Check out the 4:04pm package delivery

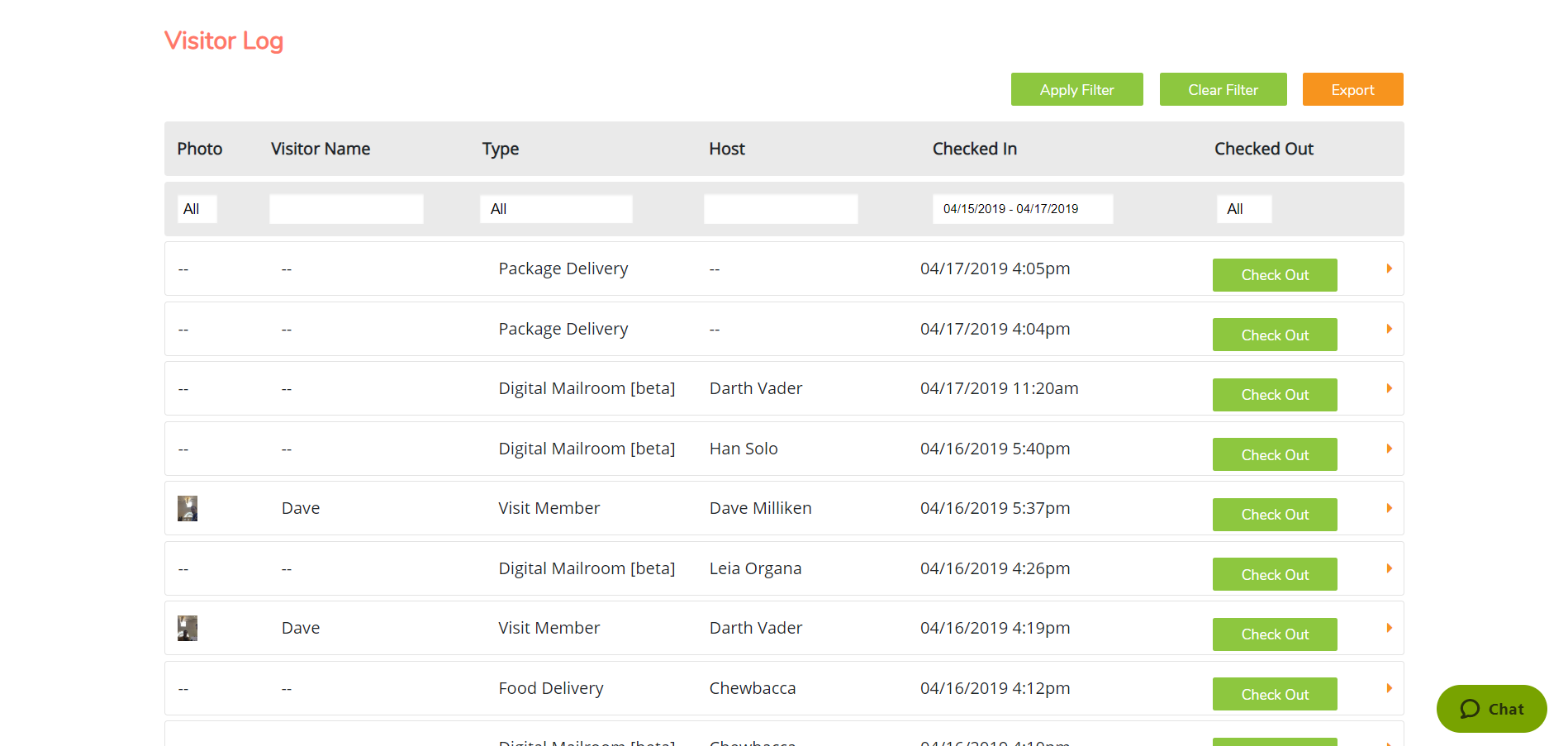1274,335
